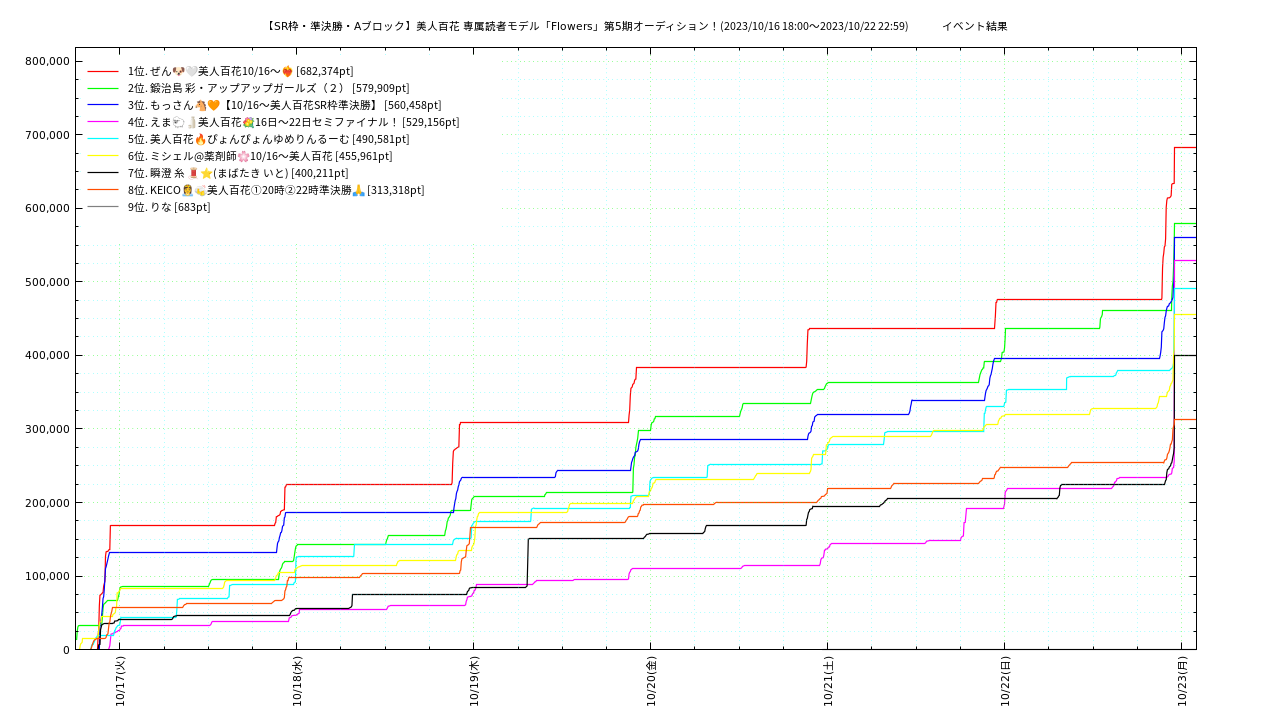Click the star emoji in 7位 legend entry
Image resolution: width=1280 pixels, height=720 pixels.
click(x=206, y=173)
